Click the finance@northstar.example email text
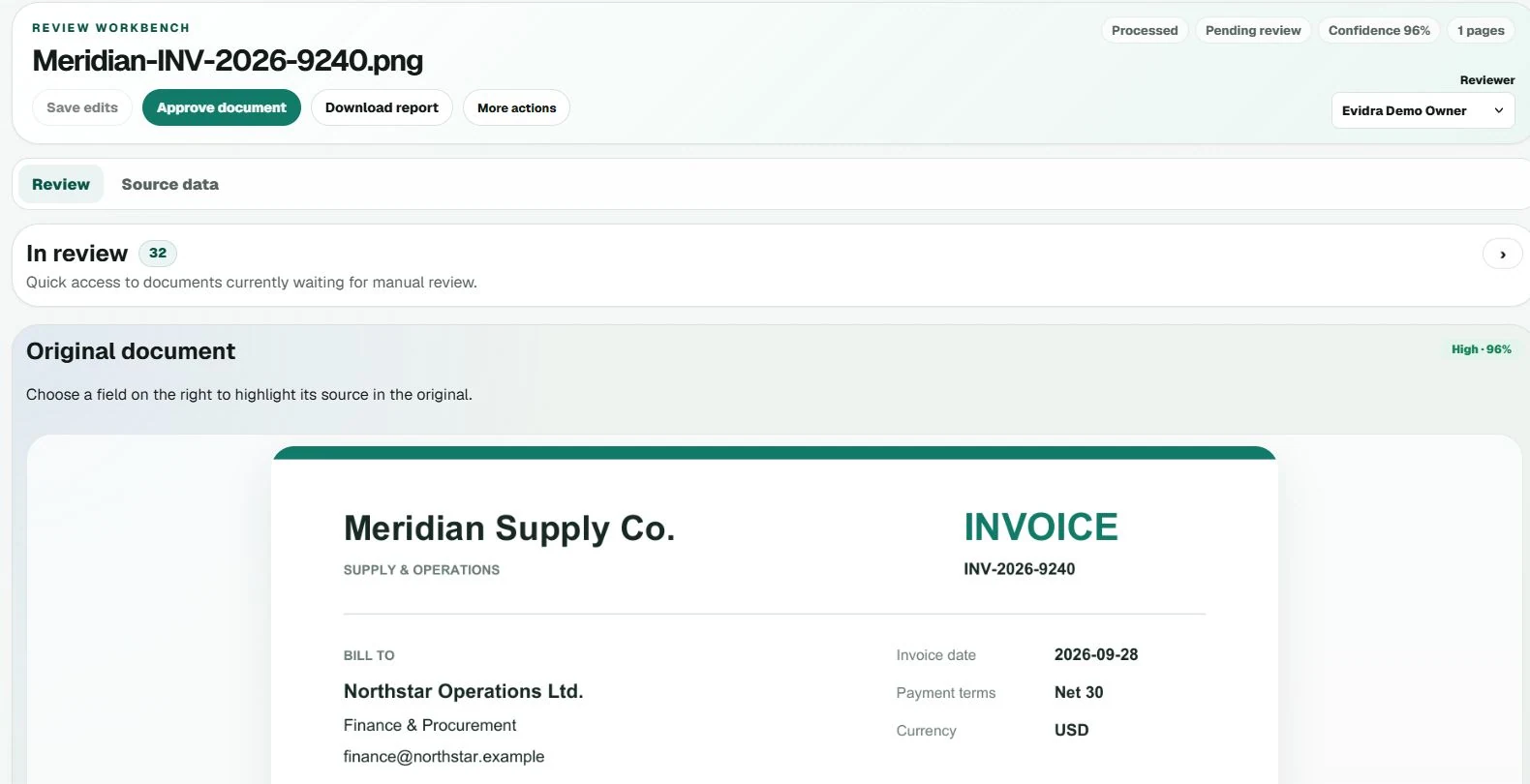 click(444, 756)
